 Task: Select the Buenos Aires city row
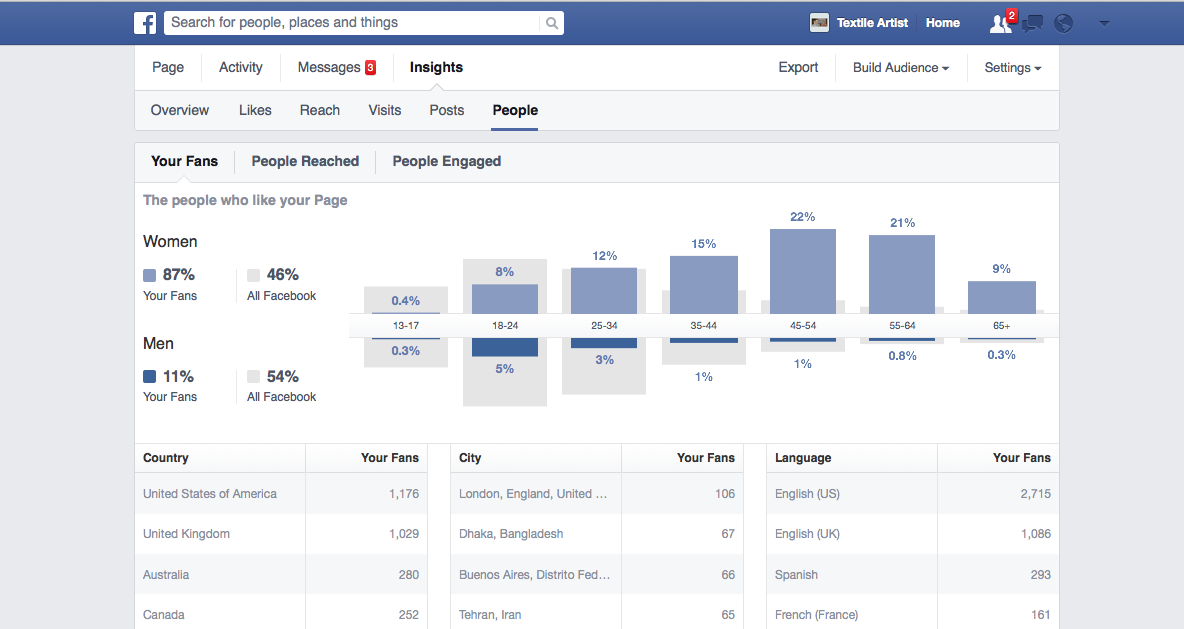pos(597,575)
